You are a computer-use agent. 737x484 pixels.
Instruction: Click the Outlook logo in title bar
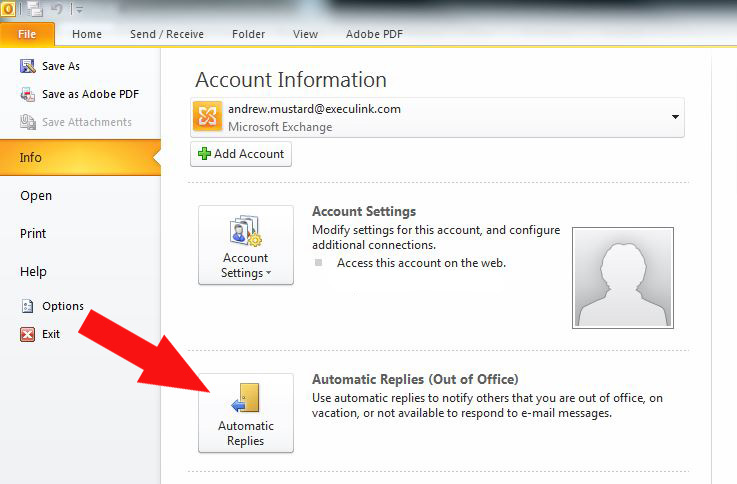(8, 8)
